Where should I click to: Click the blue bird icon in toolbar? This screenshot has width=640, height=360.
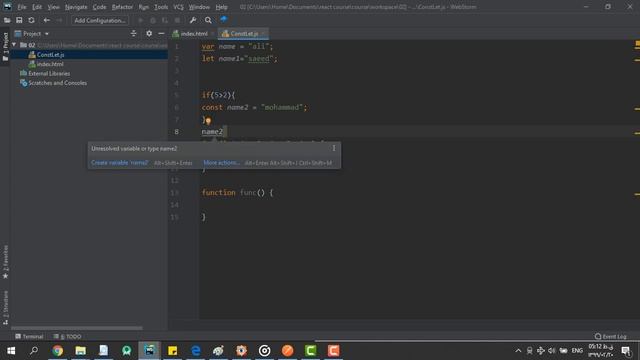(223, 20)
